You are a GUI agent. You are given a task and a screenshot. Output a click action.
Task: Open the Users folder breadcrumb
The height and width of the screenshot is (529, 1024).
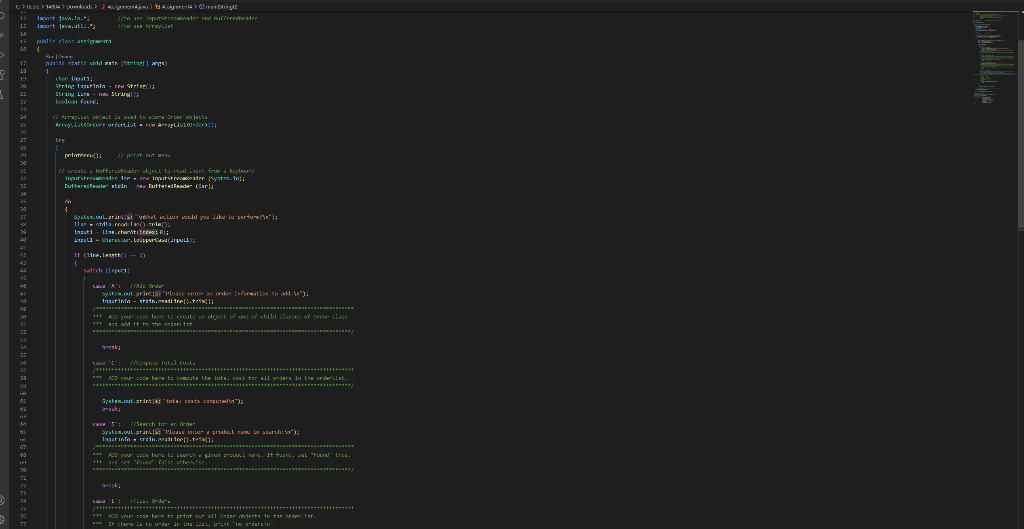click(33, 6)
